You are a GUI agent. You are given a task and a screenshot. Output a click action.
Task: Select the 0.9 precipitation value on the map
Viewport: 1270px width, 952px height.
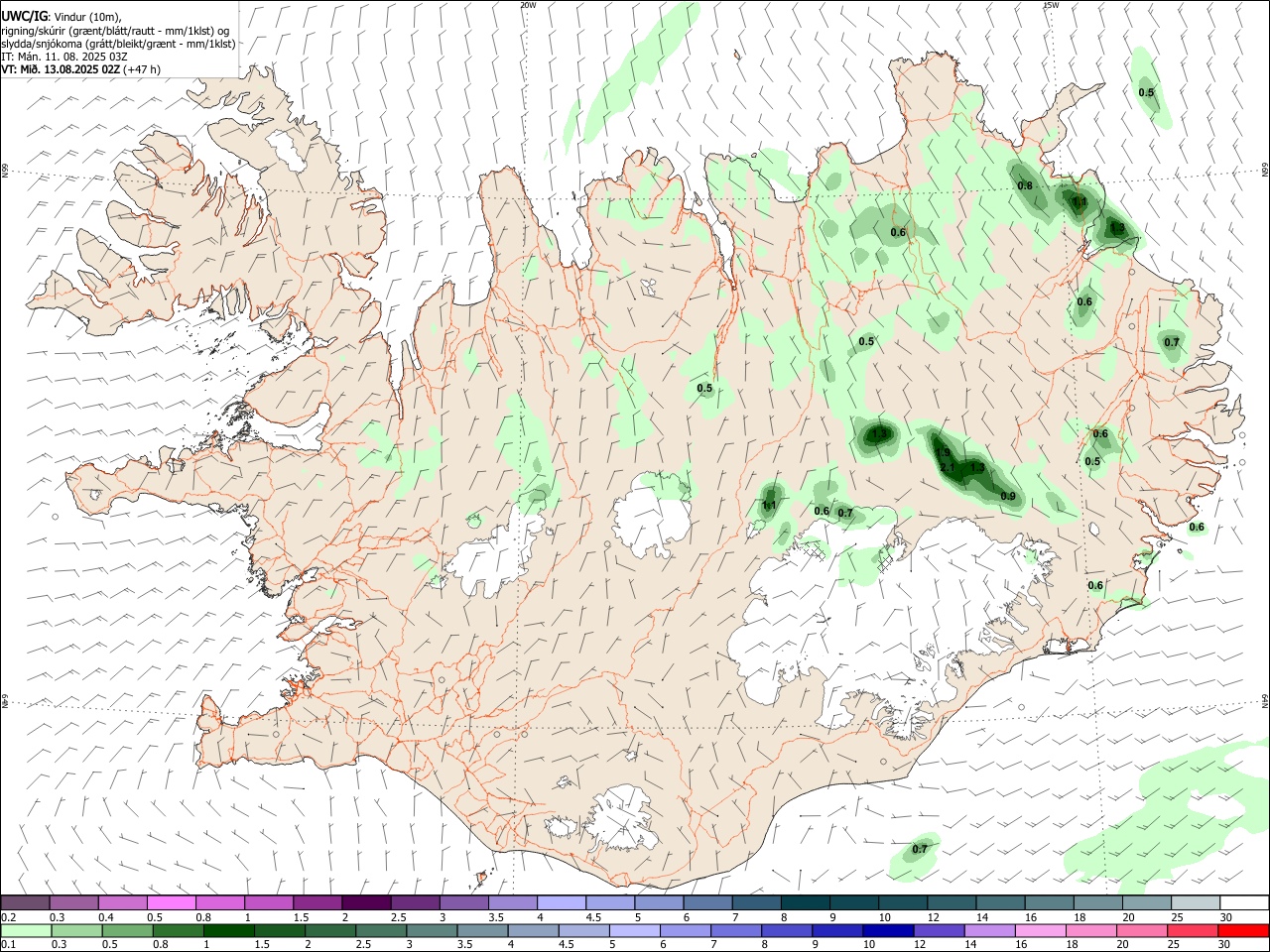click(1008, 497)
